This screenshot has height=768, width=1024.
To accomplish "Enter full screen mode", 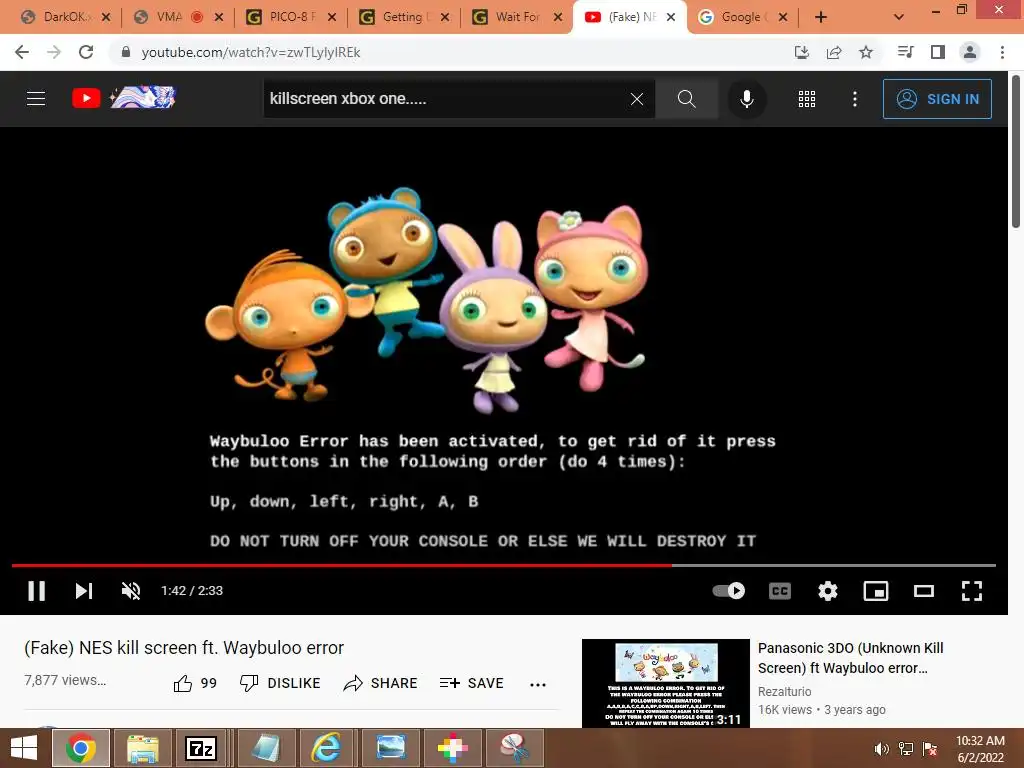I will (972, 590).
